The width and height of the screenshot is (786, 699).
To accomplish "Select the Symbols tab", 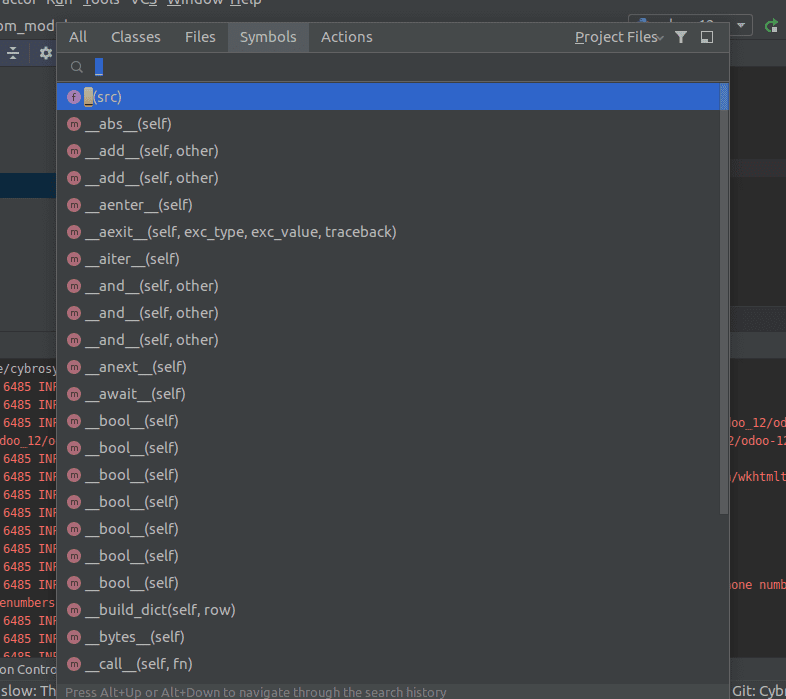I will pos(268,37).
